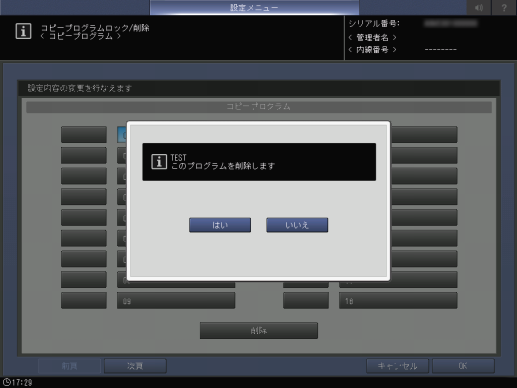The width and height of the screenshot is (517, 388).
Task: Click the speaker volume icon at top
Action: 479,7
